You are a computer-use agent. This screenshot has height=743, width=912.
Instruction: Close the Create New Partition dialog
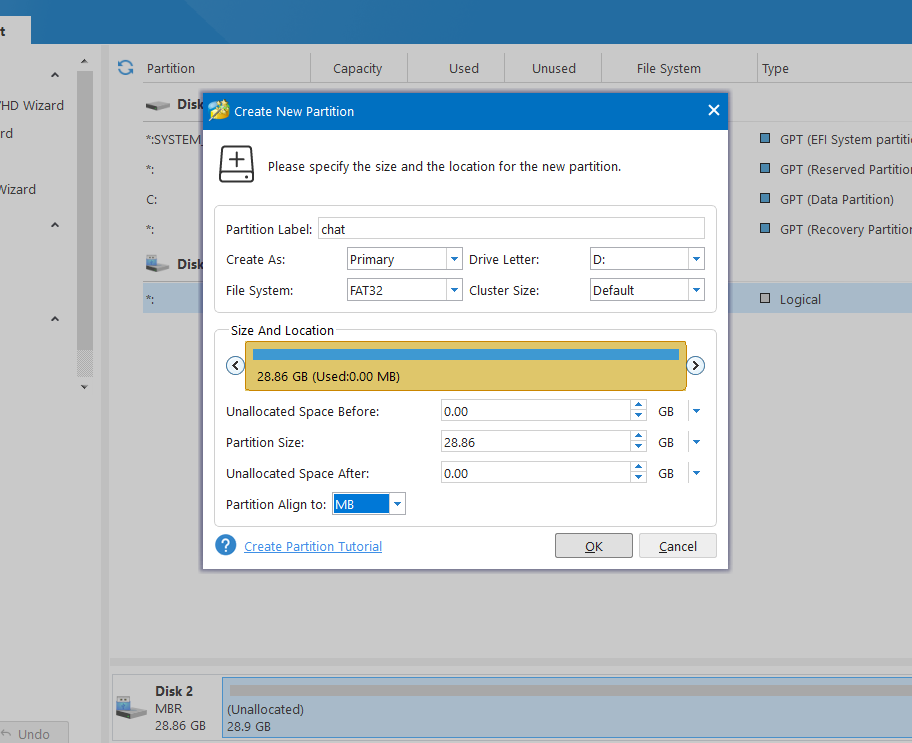(x=713, y=111)
